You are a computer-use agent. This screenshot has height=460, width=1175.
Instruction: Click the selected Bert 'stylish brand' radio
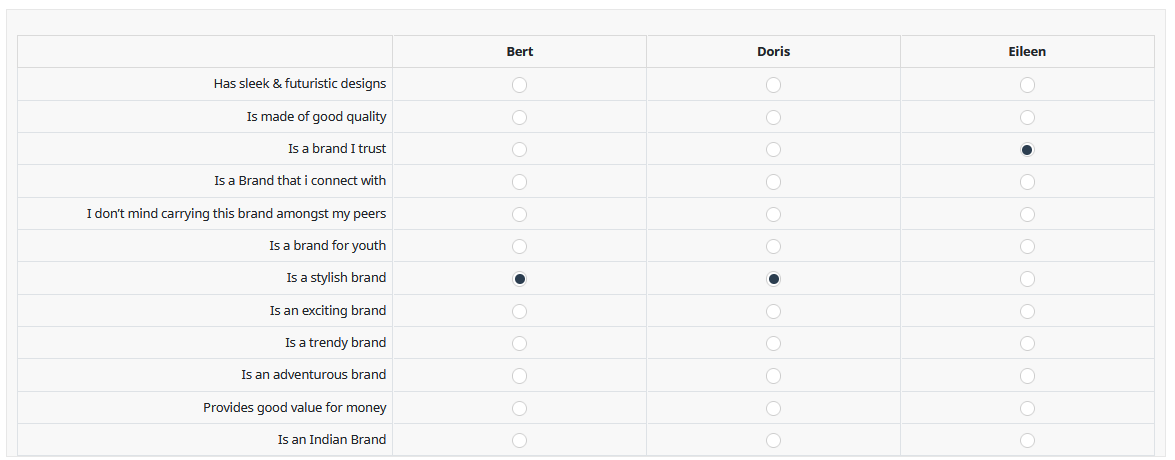pyautogui.click(x=519, y=279)
